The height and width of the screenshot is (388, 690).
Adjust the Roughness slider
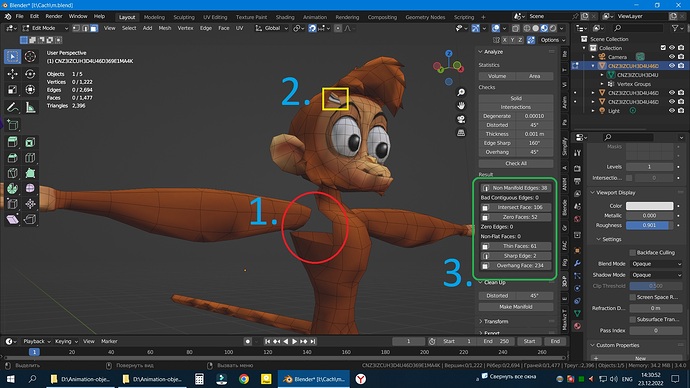[650, 225]
